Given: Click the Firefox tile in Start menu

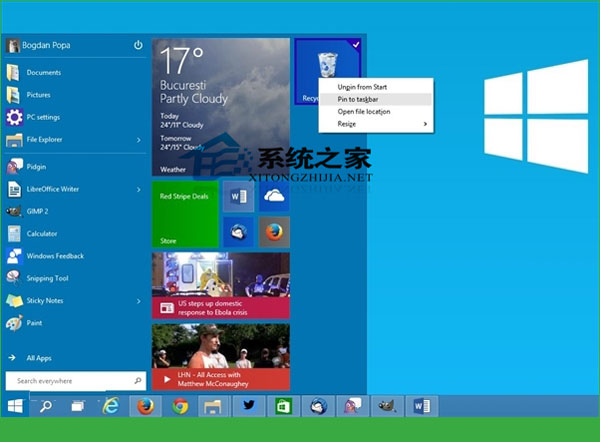Looking at the screenshot, I should pos(274,232).
